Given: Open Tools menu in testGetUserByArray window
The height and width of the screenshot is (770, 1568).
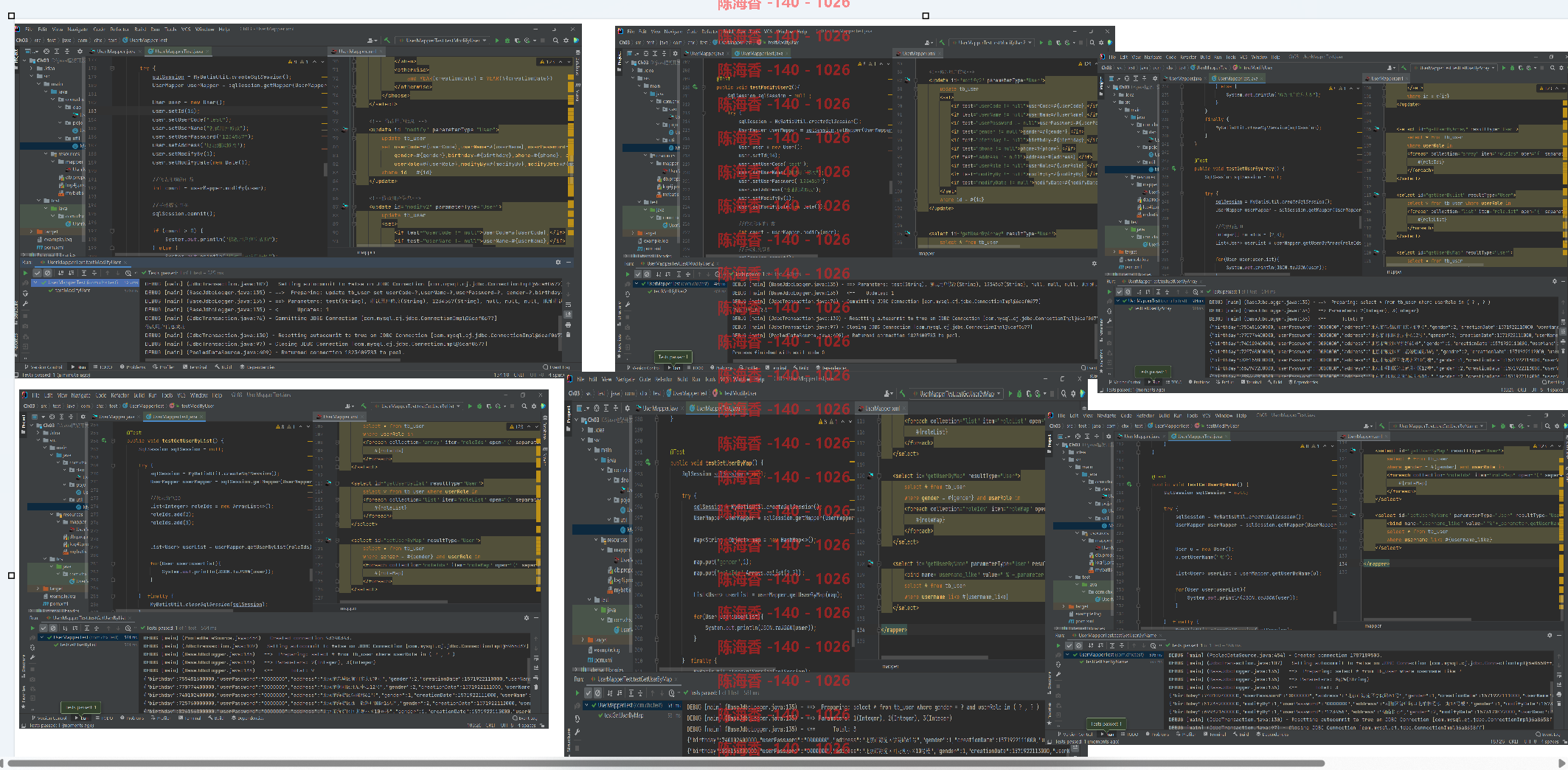Looking at the screenshot, I should 1231,57.
